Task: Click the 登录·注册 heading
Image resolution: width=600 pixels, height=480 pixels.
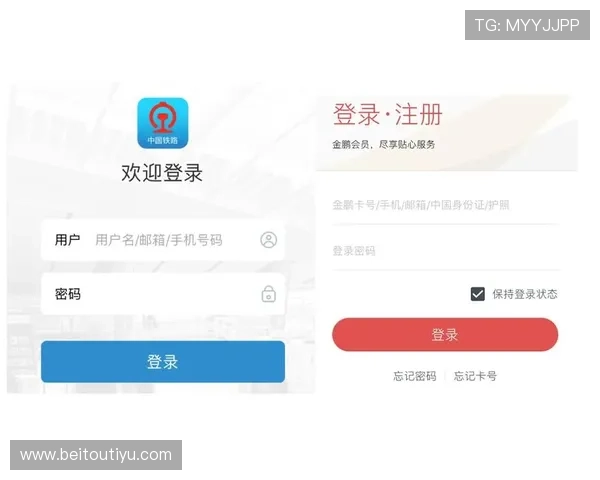Action: 388,114
